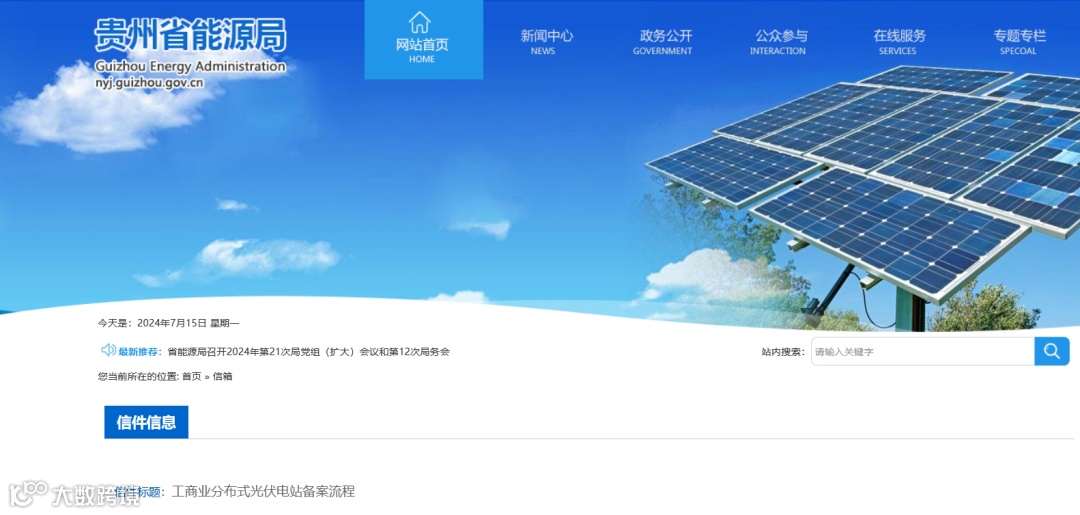
Task: Select the 网站首页 HOME tab
Action: coord(424,39)
